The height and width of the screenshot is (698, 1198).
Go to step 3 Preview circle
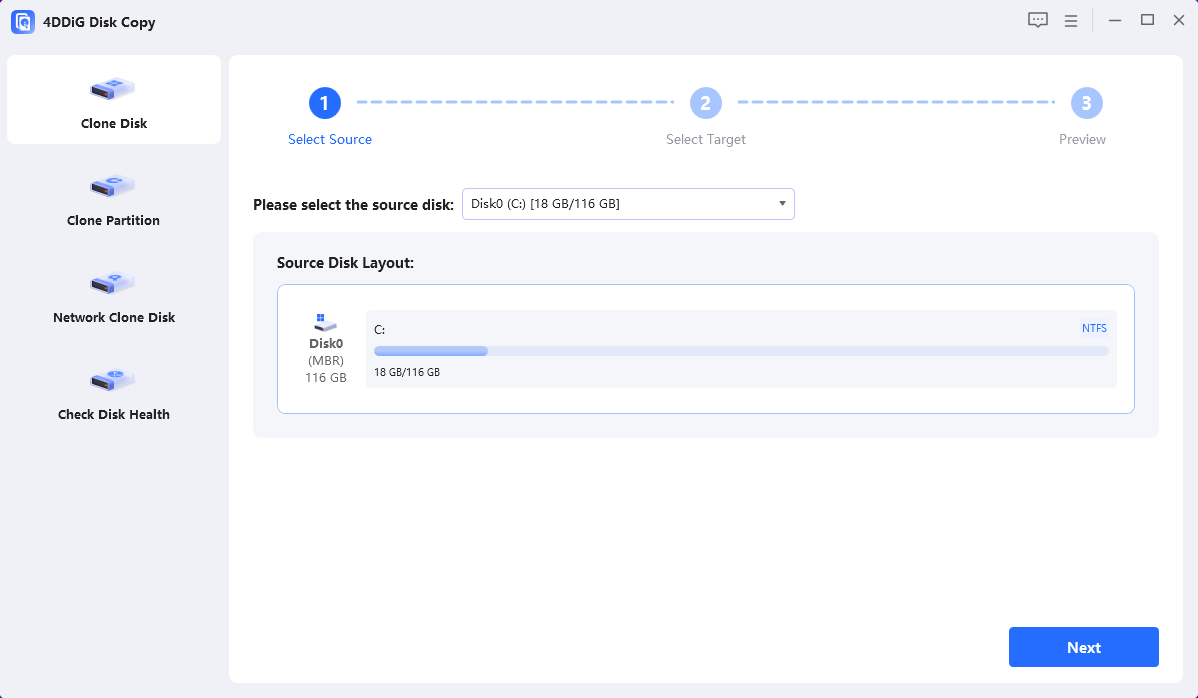coord(1086,103)
